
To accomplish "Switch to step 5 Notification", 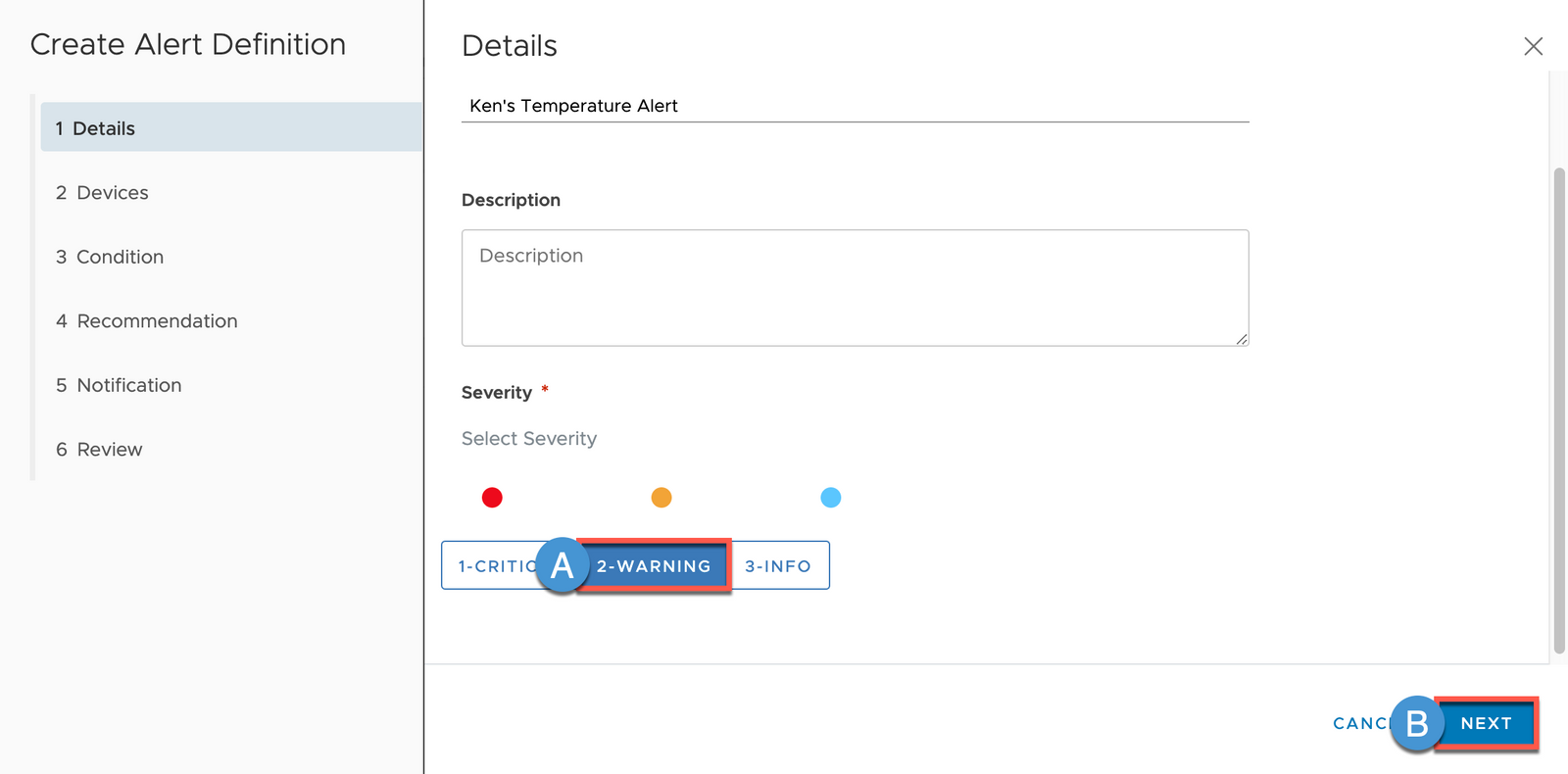I will (119, 385).
